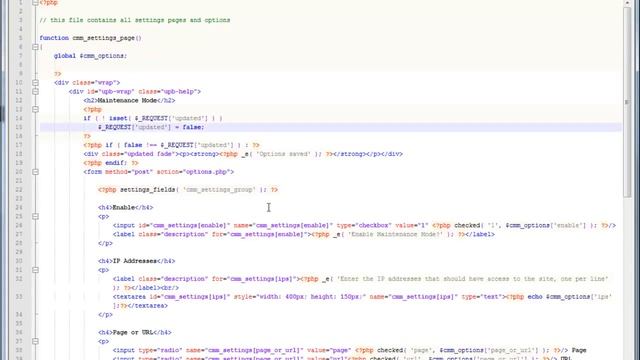Click line number 12 in the gutter

(x=19, y=100)
